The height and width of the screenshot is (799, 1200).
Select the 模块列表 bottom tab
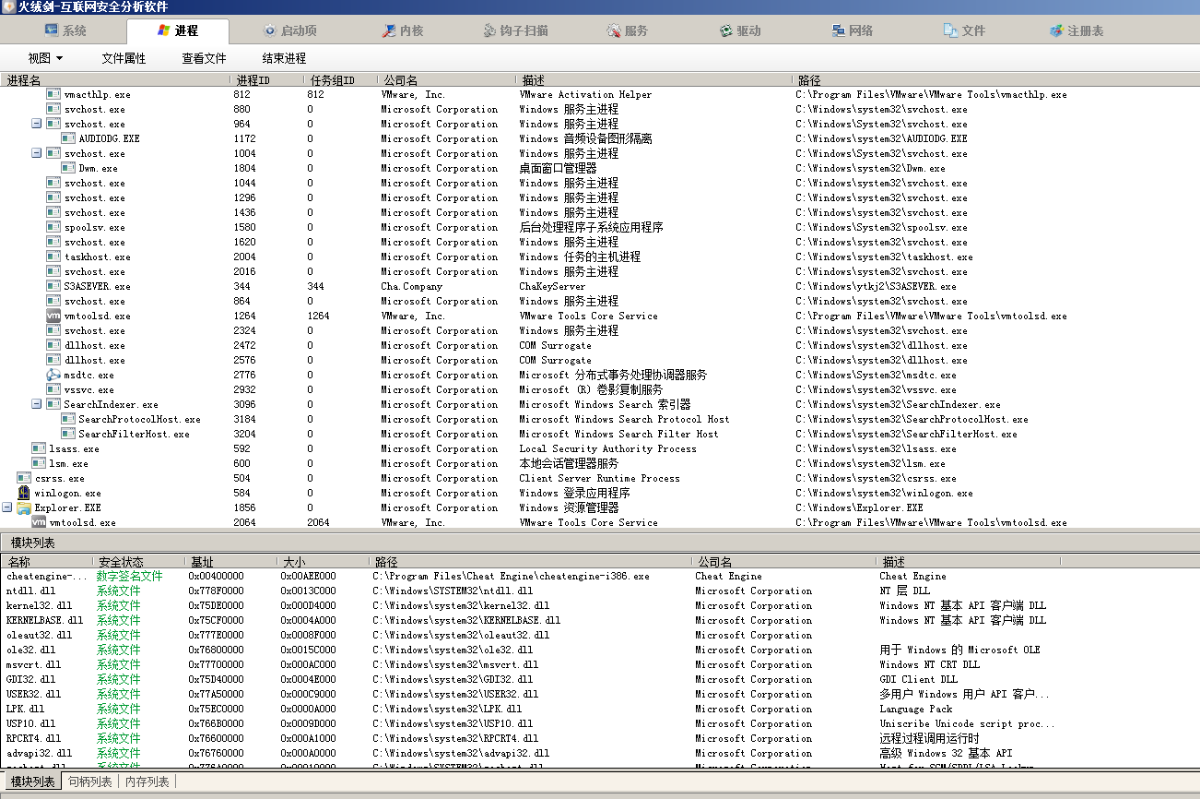click(32, 781)
